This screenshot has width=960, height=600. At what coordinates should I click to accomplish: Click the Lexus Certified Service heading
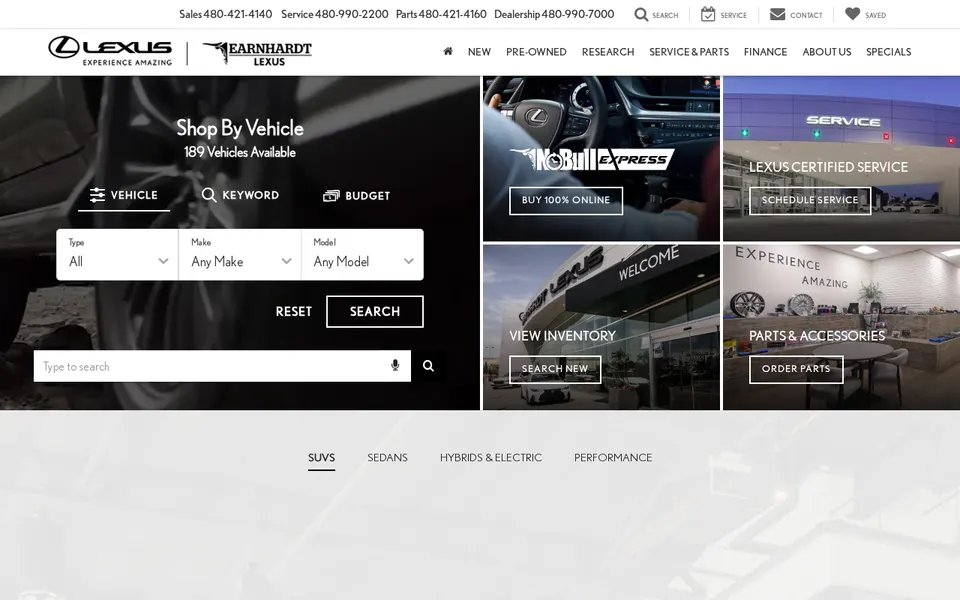click(x=828, y=167)
